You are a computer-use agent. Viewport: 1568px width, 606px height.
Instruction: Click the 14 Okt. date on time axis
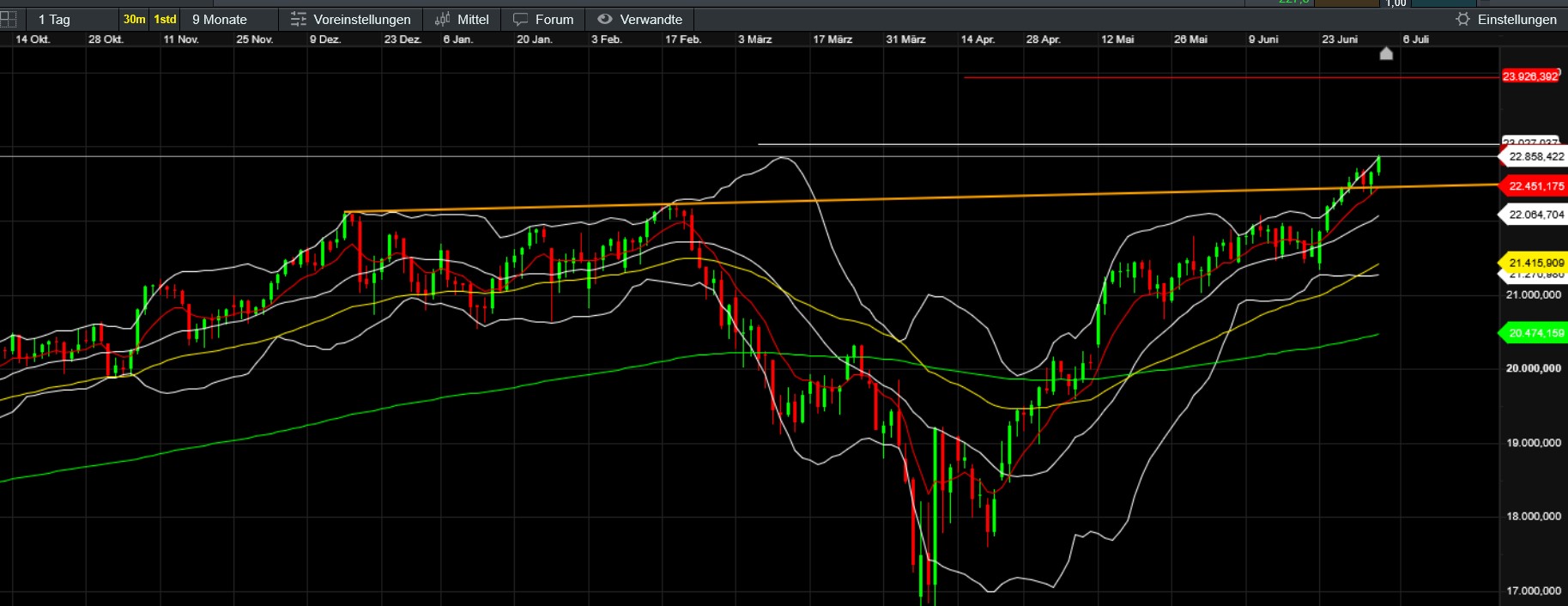pyautogui.click(x=33, y=39)
